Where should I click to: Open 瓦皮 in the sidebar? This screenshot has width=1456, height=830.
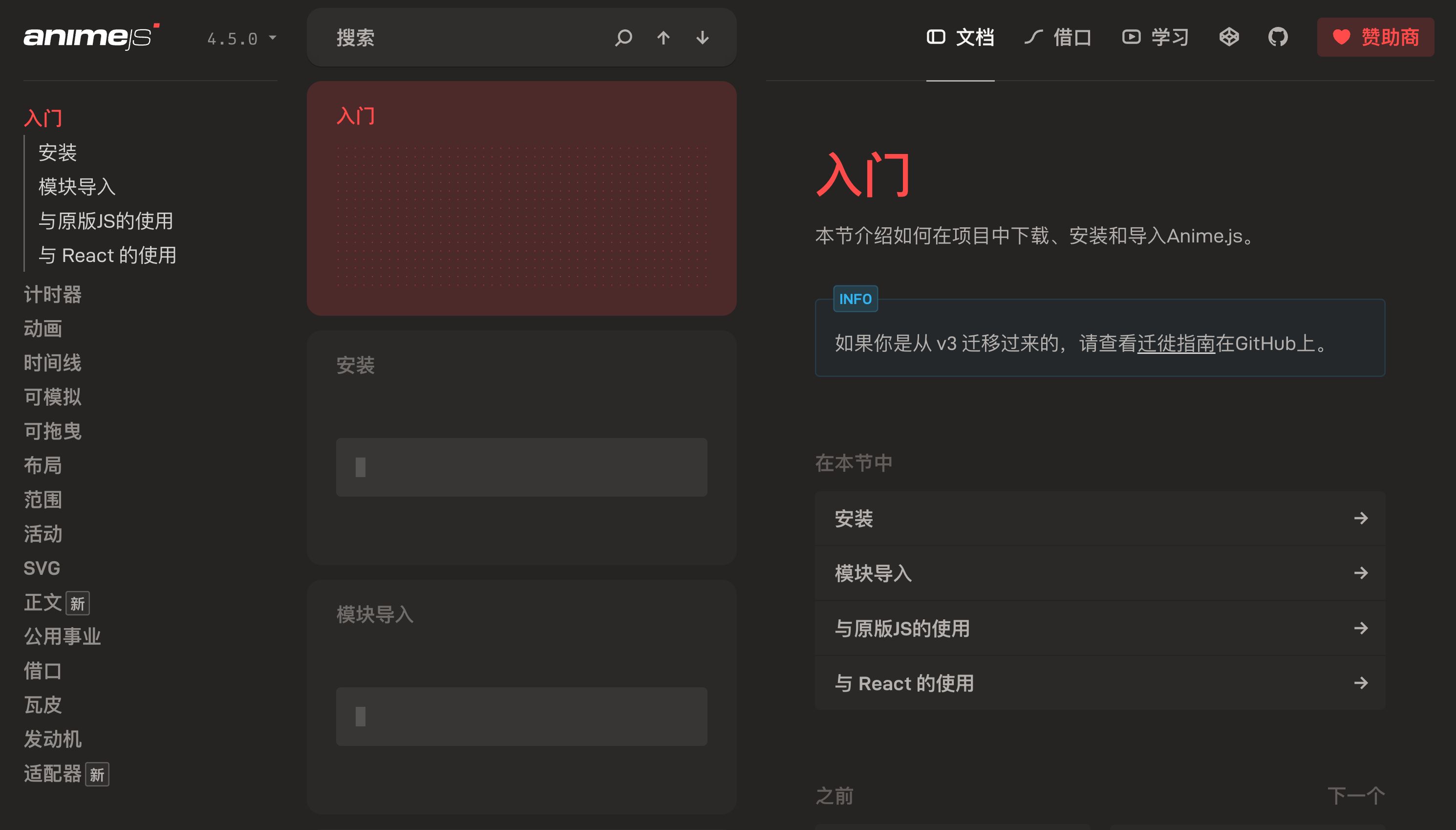click(x=43, y=705)
